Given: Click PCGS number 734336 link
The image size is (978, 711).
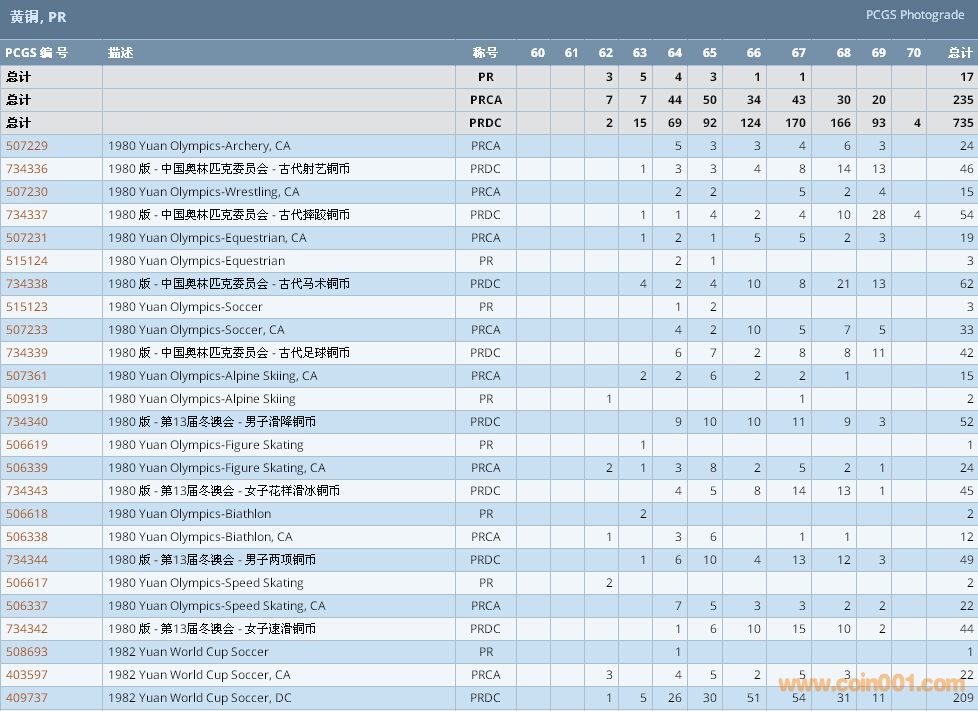Looking at the screenshot, I should (x=27, y=169).
